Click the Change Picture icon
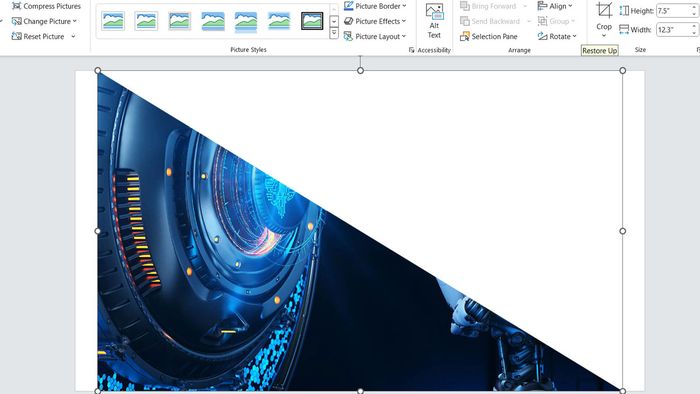Image resolution: width=700 pixels, height=394 pixels. pos(17,21)
